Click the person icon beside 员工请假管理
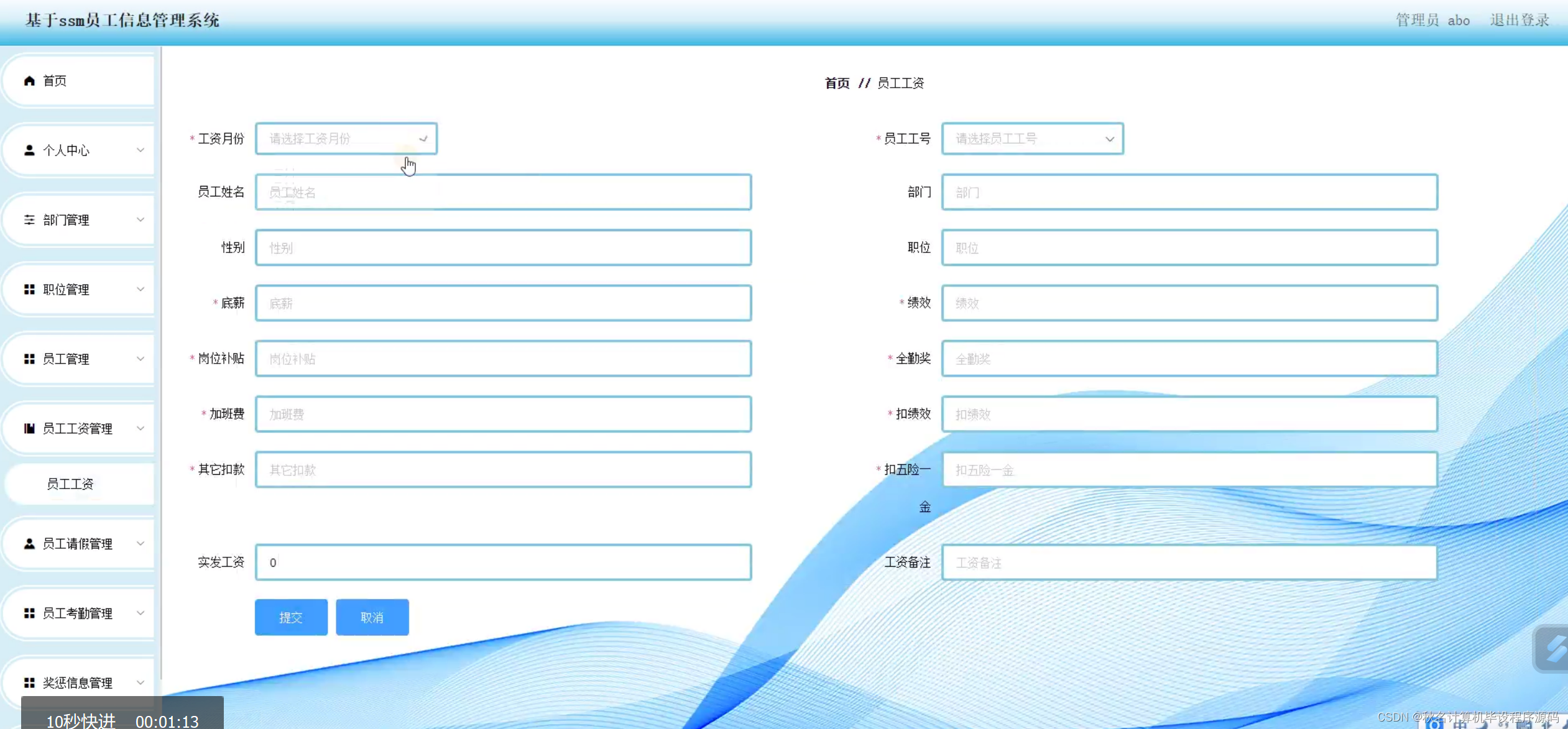 coord(29,544)
